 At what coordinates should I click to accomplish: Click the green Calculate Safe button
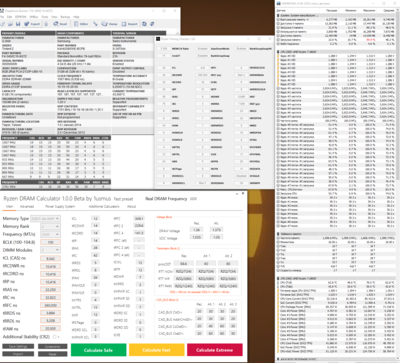[x=98, y=350]
